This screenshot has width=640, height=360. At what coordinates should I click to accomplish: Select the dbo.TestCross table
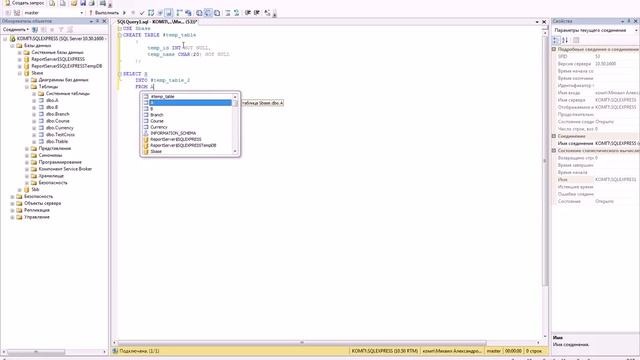60,135
